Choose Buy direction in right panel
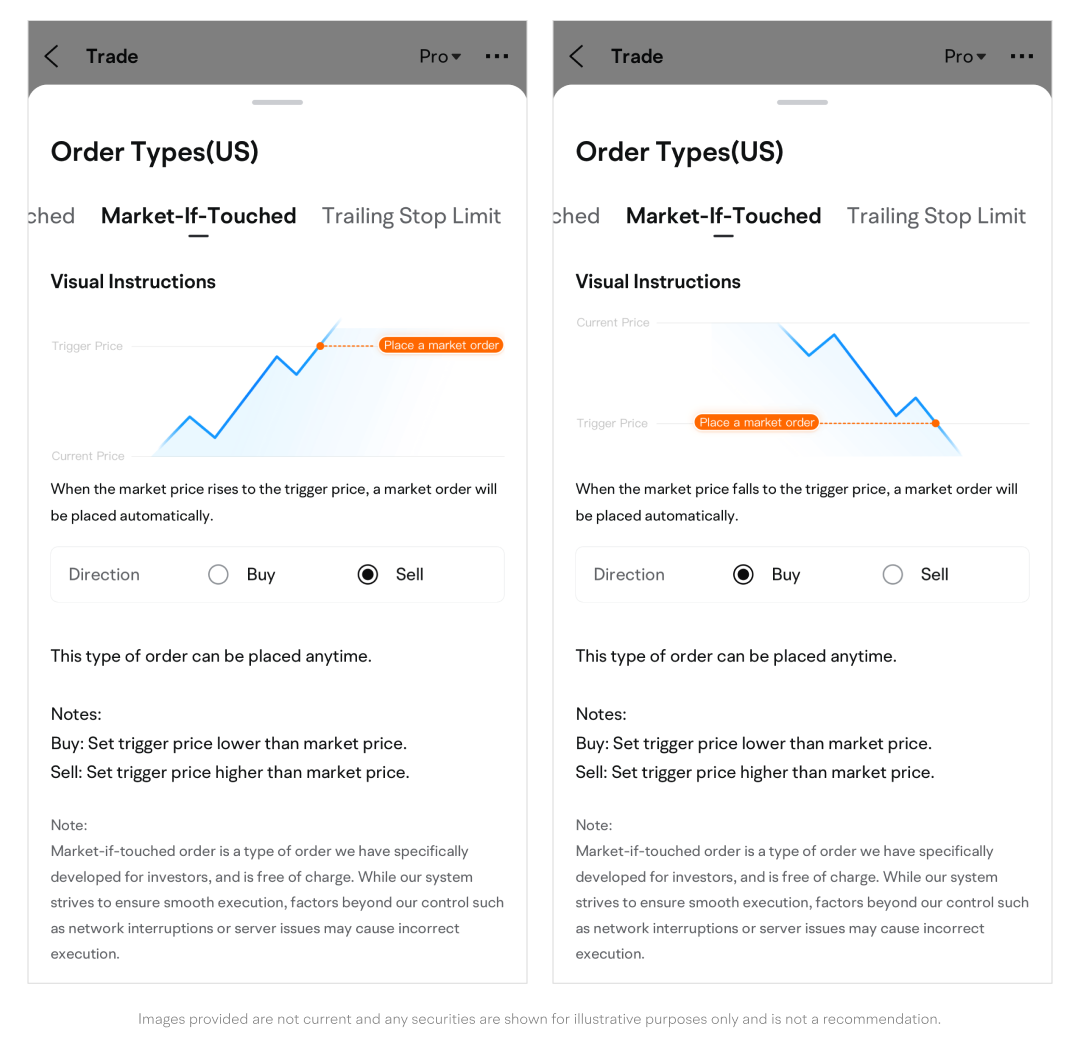The height and width of the screenshot is (1049, 1080). coord(743,574)
